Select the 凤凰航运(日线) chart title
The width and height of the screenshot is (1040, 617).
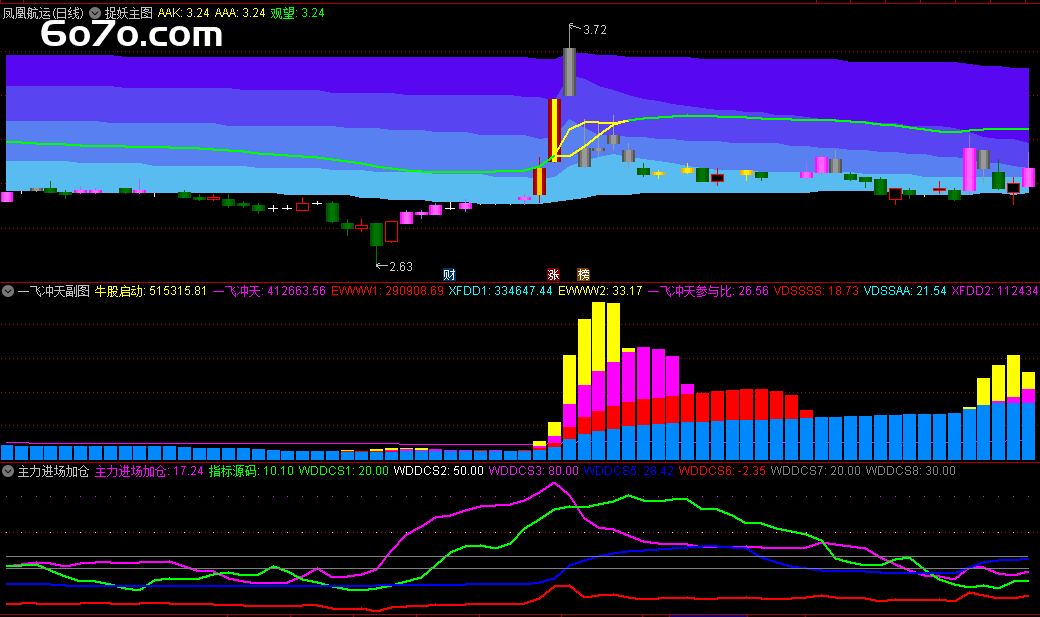click(x=43, y=13)
